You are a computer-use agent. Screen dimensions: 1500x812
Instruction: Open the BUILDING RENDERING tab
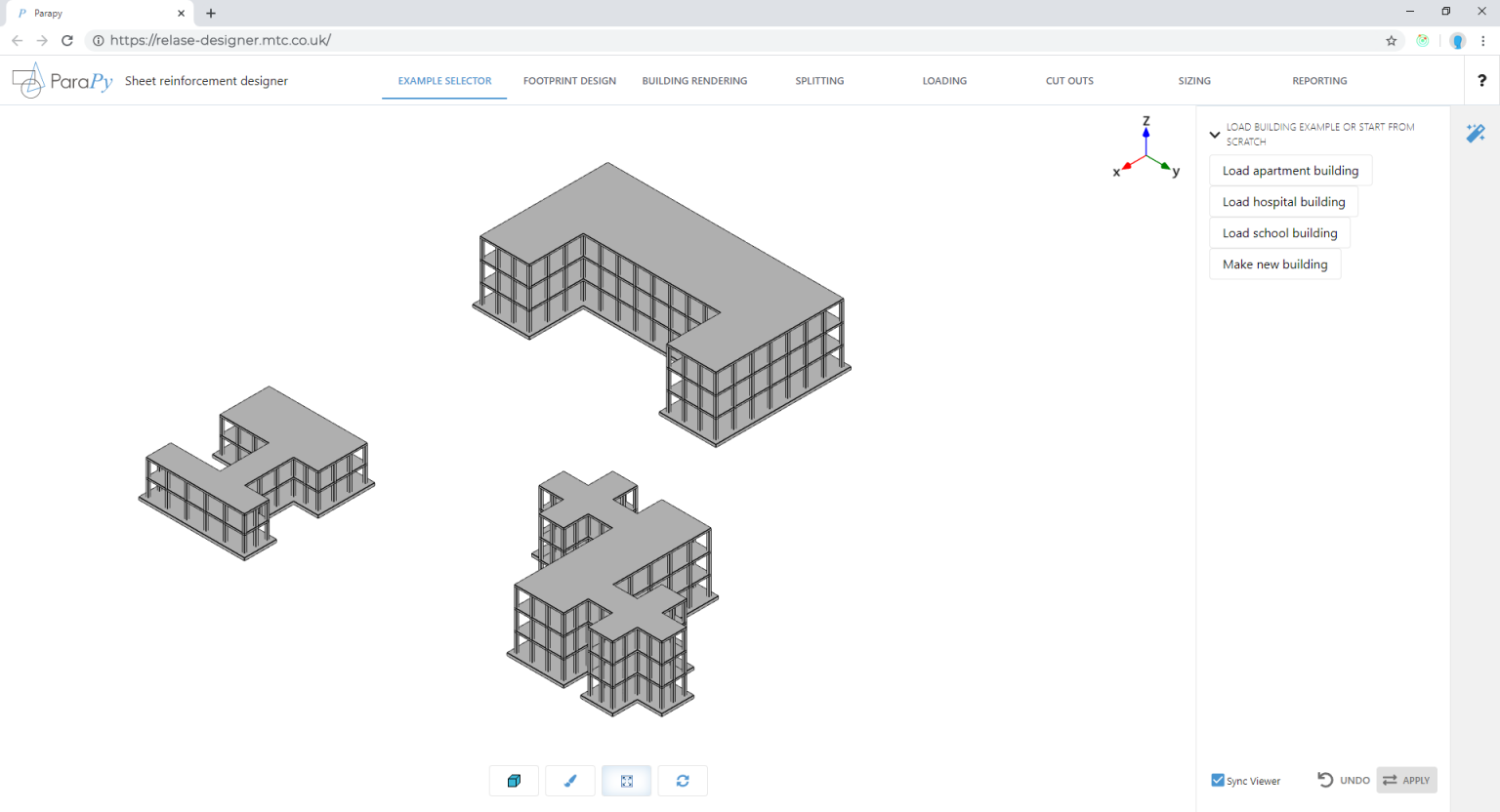[694, 80]
